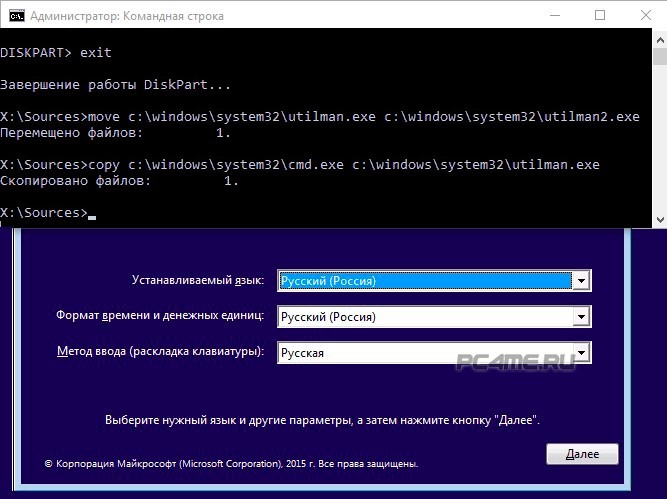
Task: Click the time format Русский (Россия) field
Action: point(424,317)
